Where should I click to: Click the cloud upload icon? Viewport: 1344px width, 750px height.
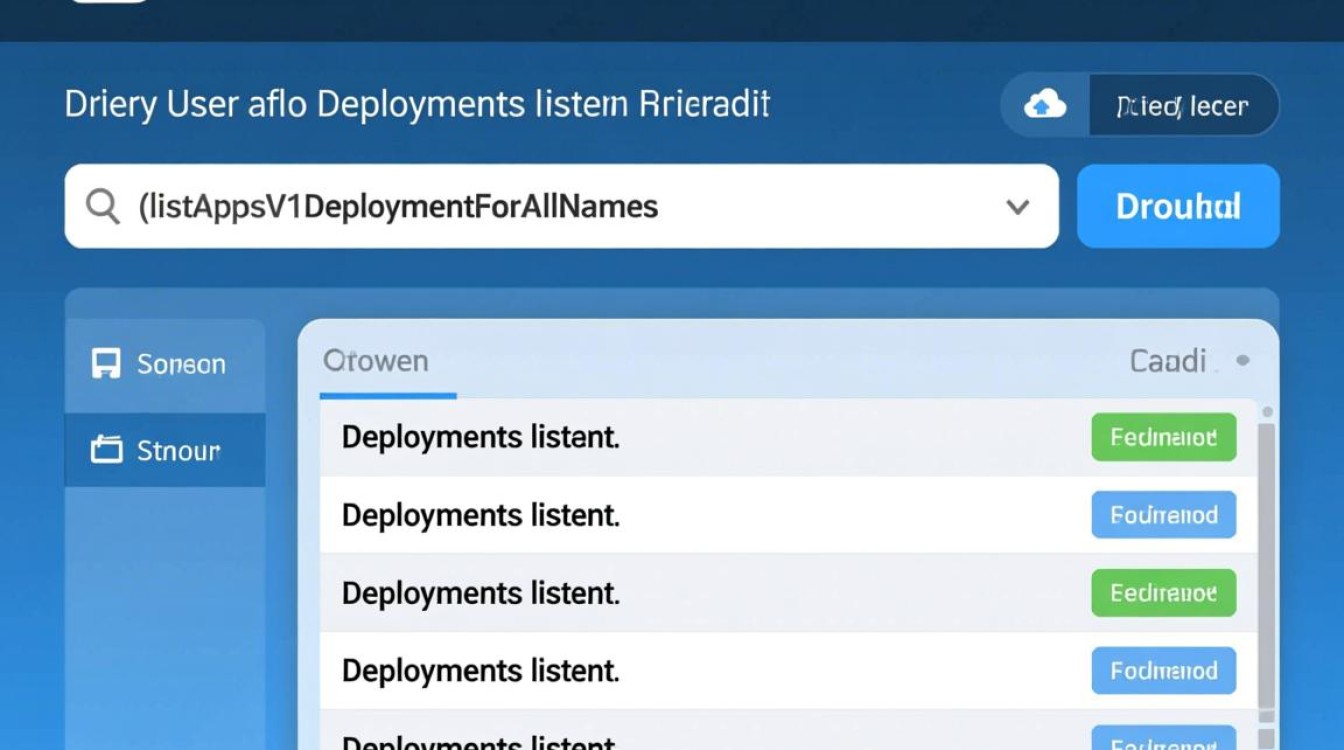click(x=1045, y=104)
